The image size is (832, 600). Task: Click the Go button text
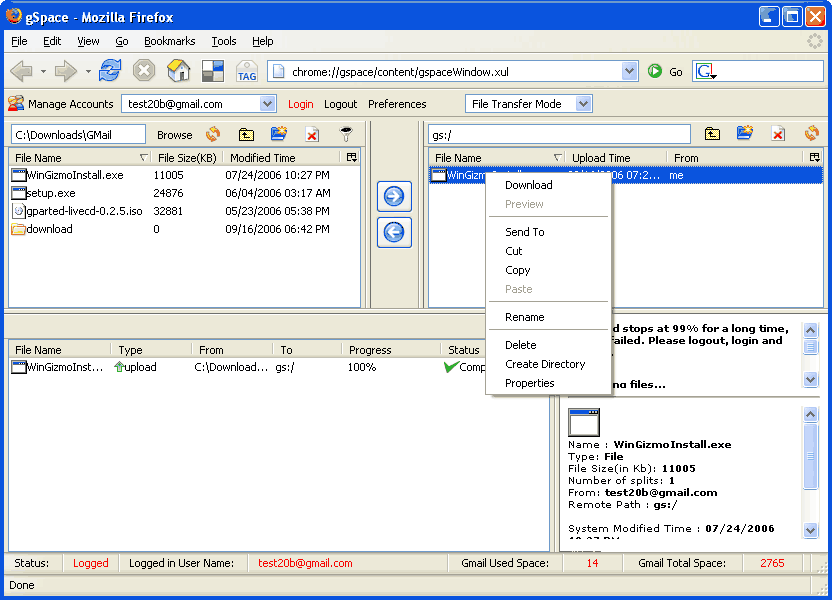(675, 72)
